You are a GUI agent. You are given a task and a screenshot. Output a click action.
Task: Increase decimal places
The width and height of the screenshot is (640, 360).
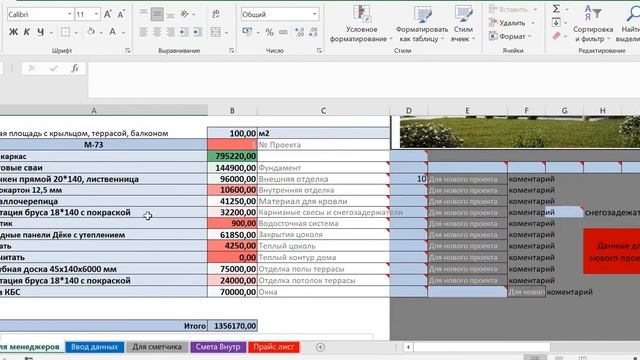click(x=299, y=32)
